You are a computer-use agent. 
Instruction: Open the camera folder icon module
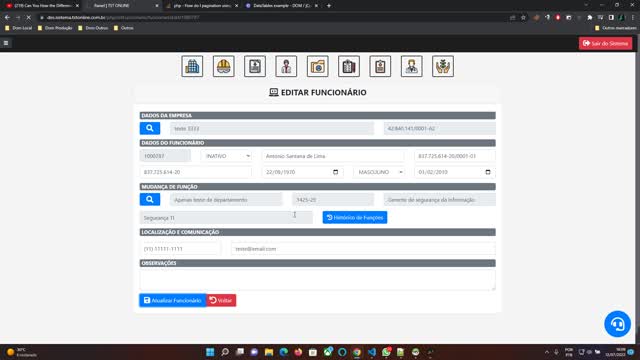click(x=318, y=66)
